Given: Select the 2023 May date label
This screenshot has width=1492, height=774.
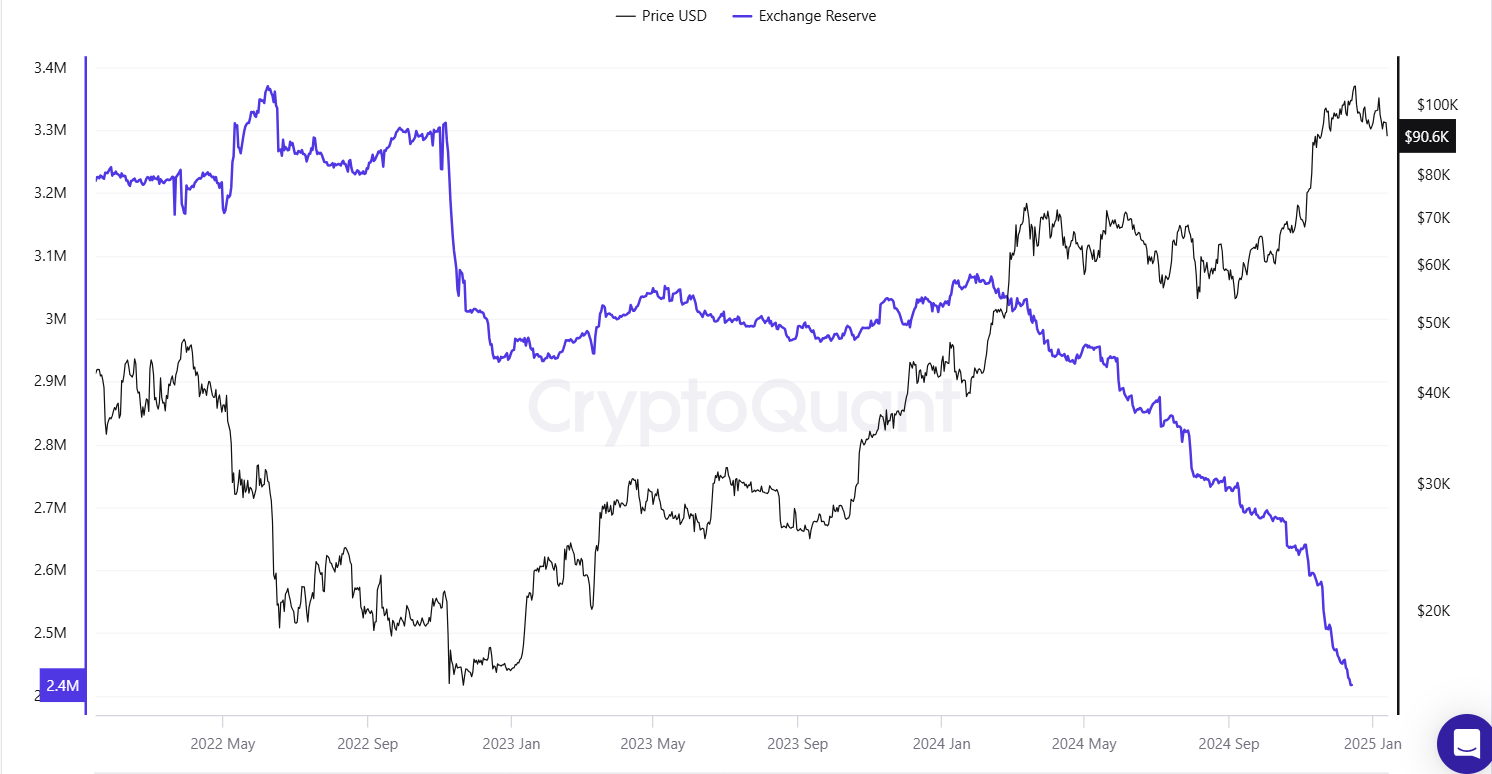Looking at the screenshot, I should tap(652, 744).
